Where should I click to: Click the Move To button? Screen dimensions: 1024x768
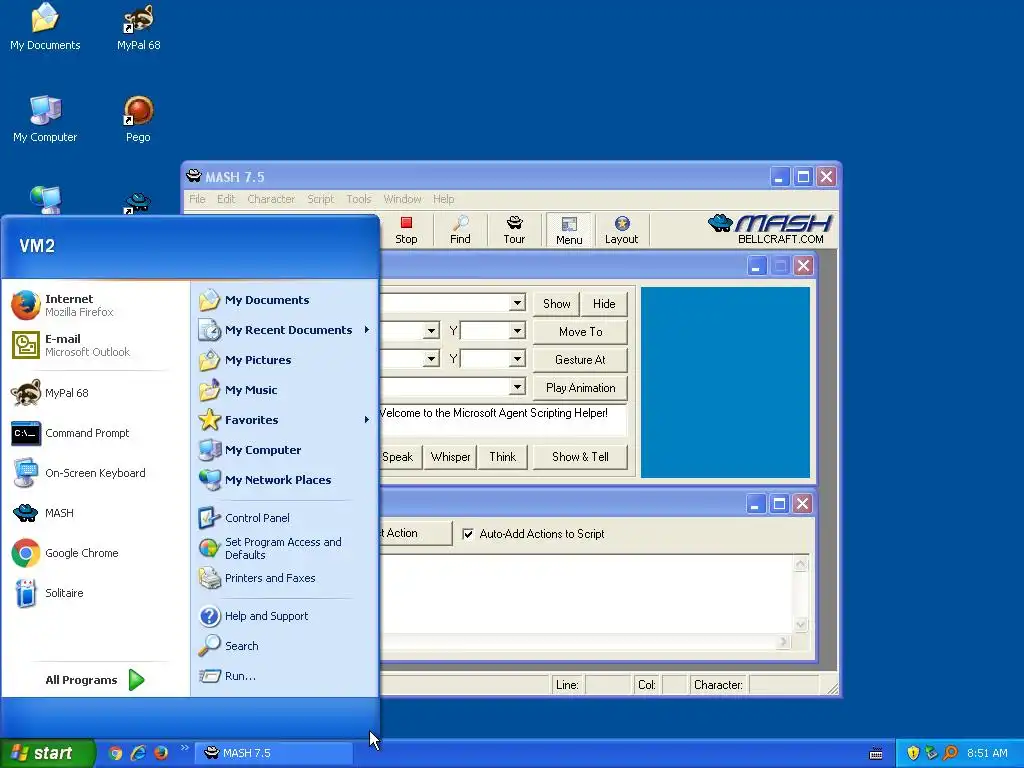581,332
